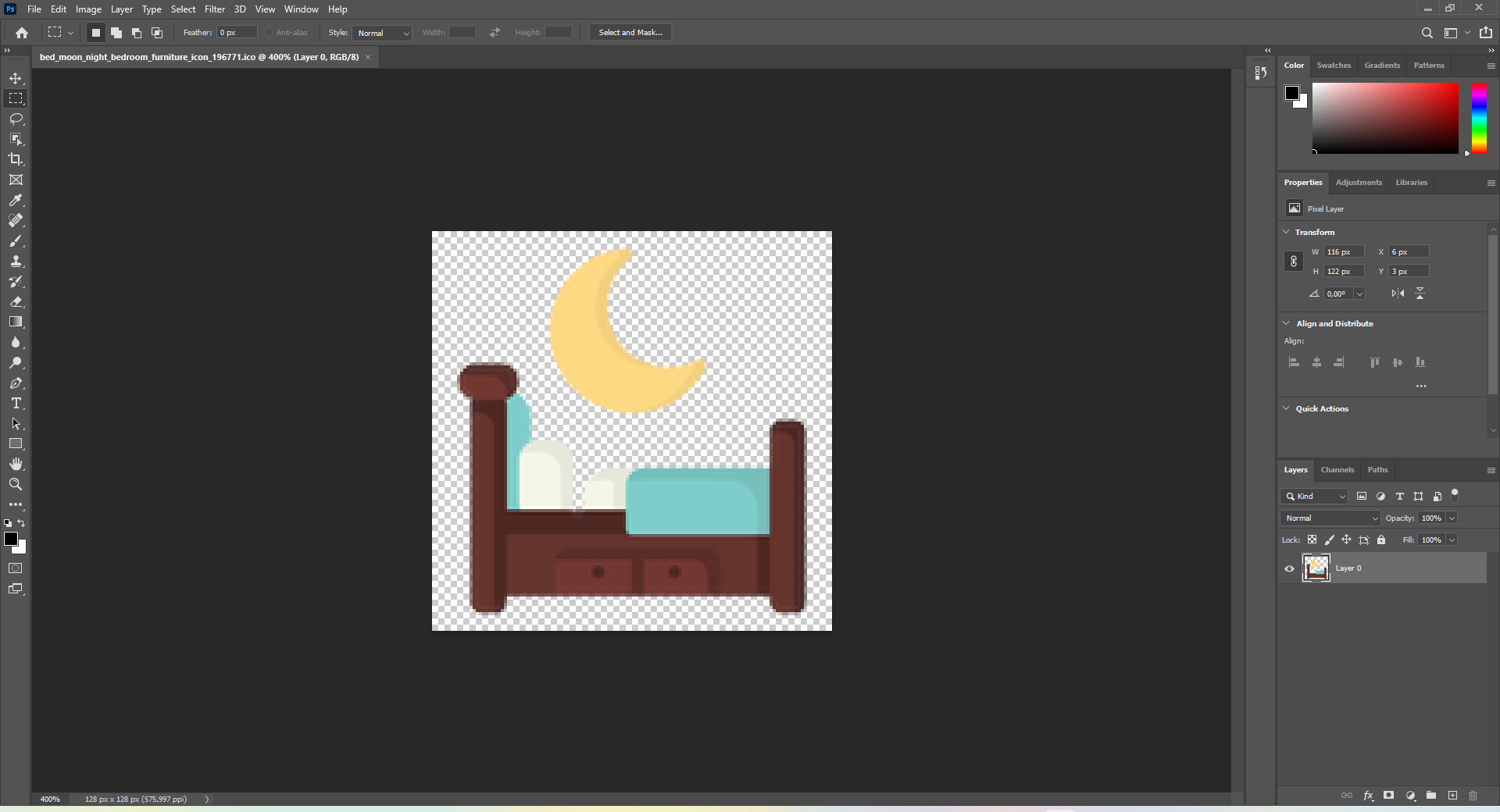Collapse the Quick Actions section

coord(1286,408)
